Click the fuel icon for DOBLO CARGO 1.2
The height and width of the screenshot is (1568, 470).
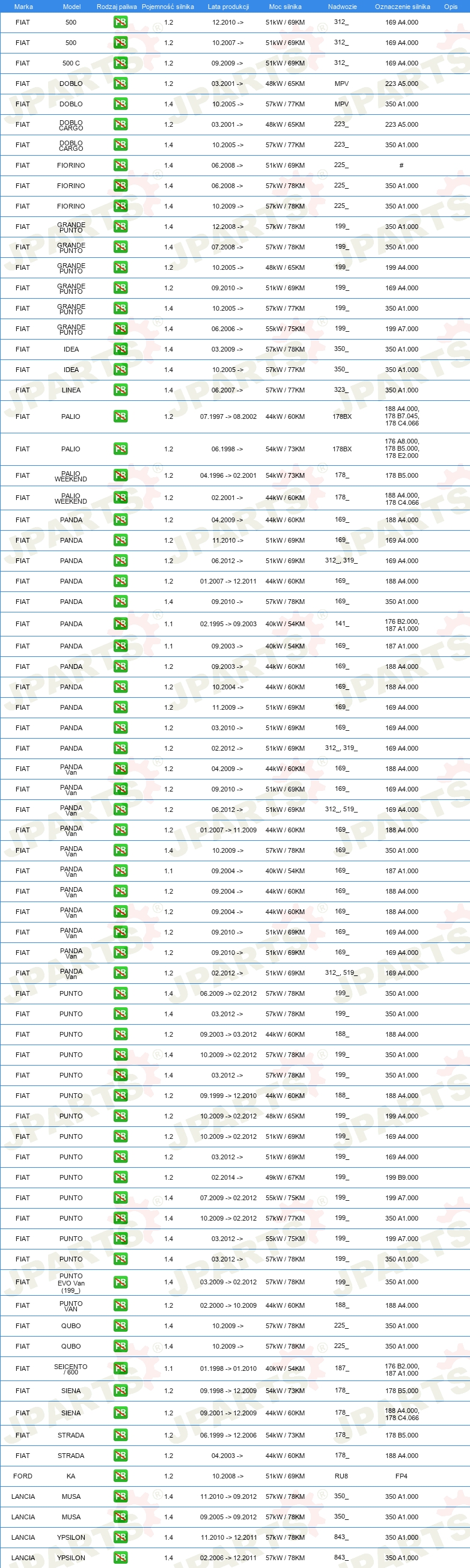(x=121, y=125)
